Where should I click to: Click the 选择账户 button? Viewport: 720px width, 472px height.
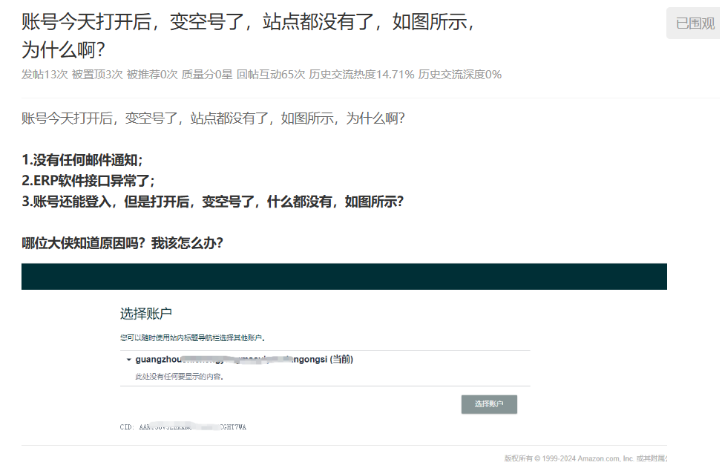[x=489, y=404]
